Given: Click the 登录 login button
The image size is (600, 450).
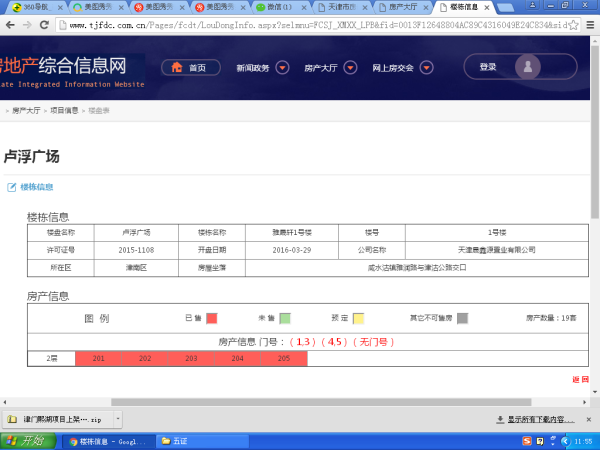Looking at the screenshot, I should (x=488, y=67).
